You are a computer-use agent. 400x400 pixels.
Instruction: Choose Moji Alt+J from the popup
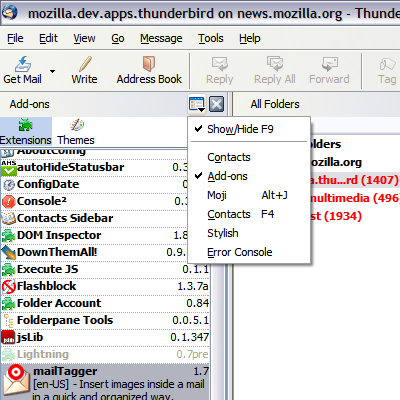(x=249, y=195)
